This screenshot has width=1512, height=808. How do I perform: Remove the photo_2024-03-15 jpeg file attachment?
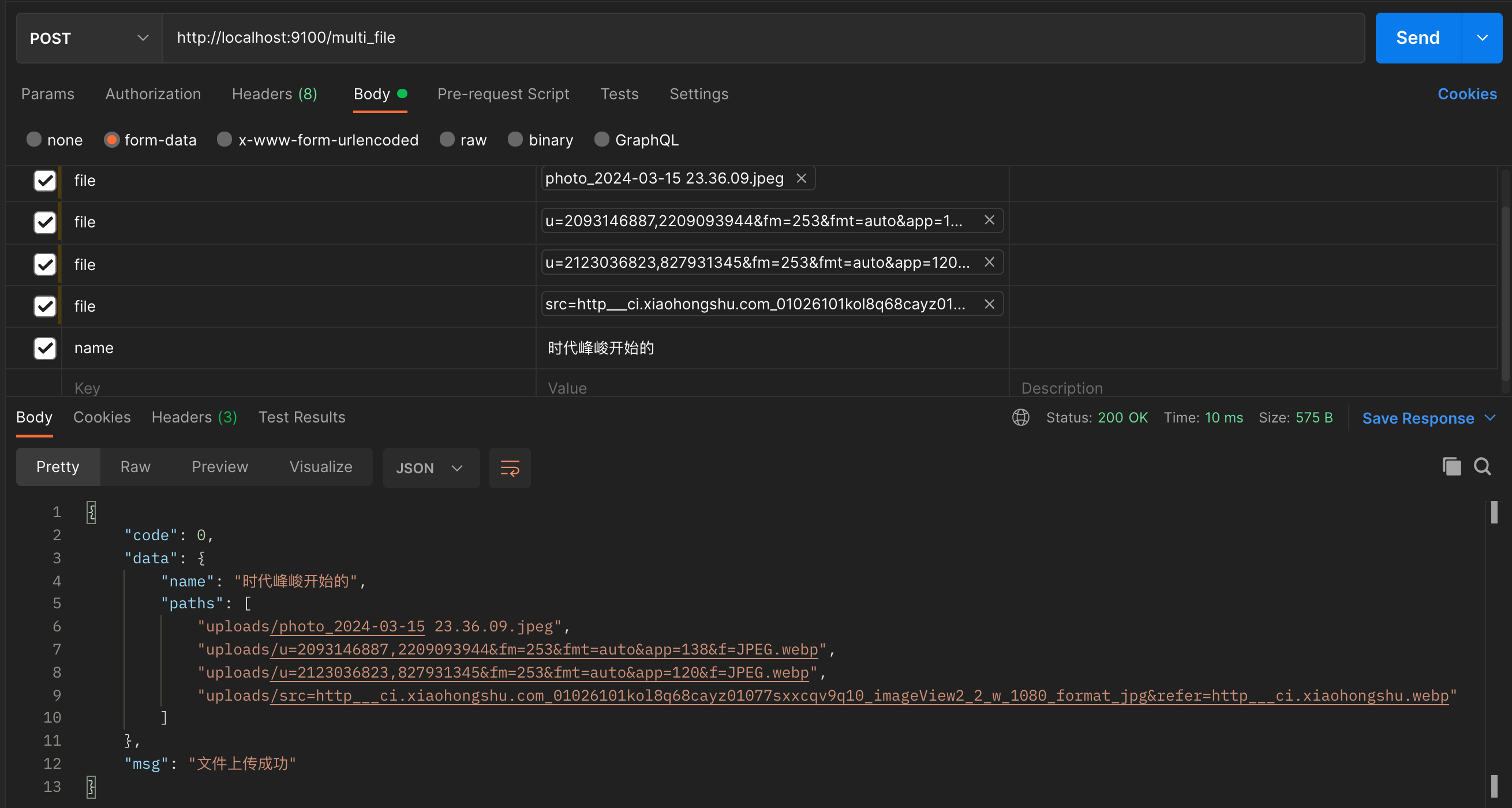801,178
